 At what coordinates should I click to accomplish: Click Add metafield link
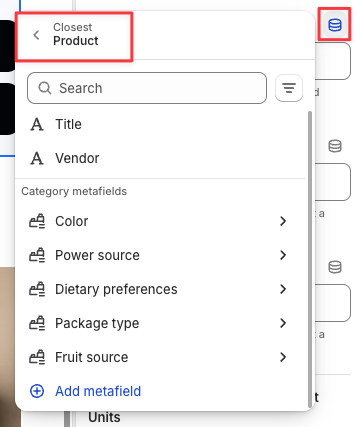(98, 391)
